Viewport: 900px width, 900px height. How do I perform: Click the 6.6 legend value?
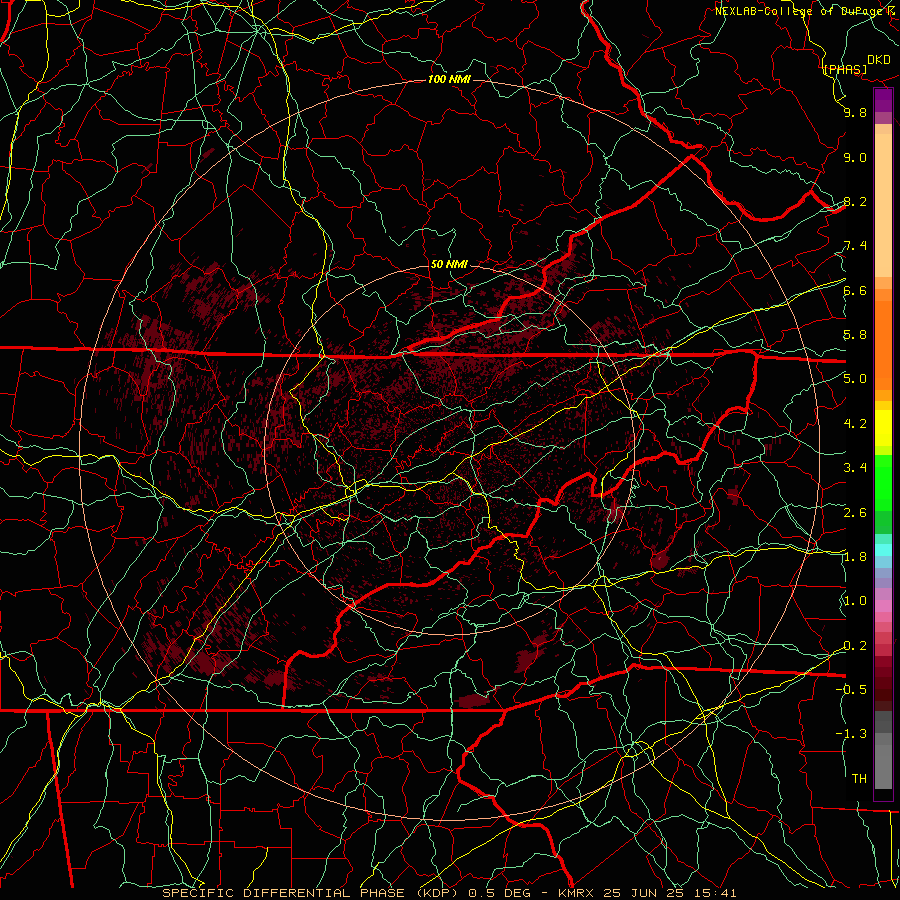[855, 290]
